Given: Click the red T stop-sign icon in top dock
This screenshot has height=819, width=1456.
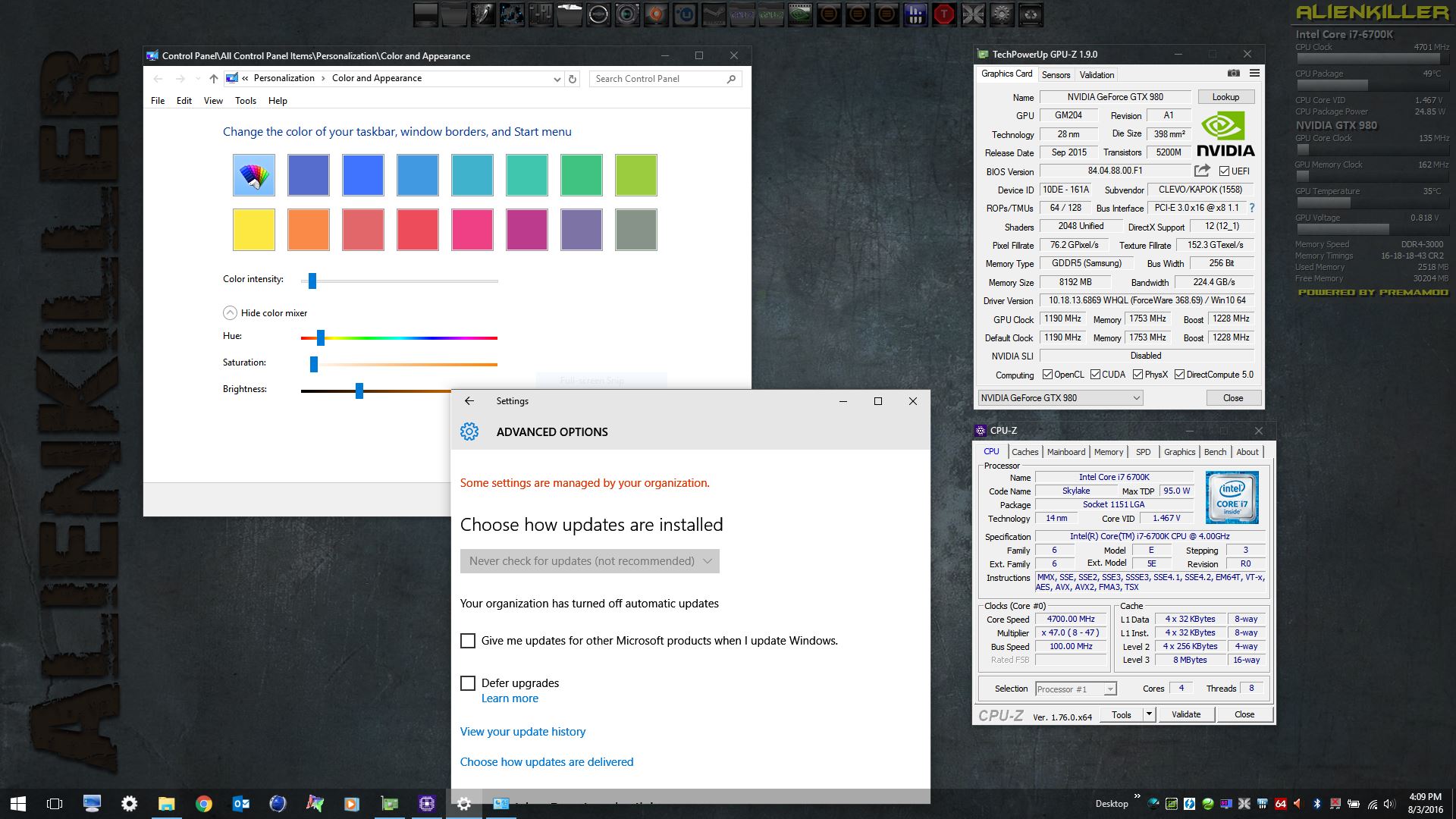Looking at the screenshot, I should (x=944, y=14).
